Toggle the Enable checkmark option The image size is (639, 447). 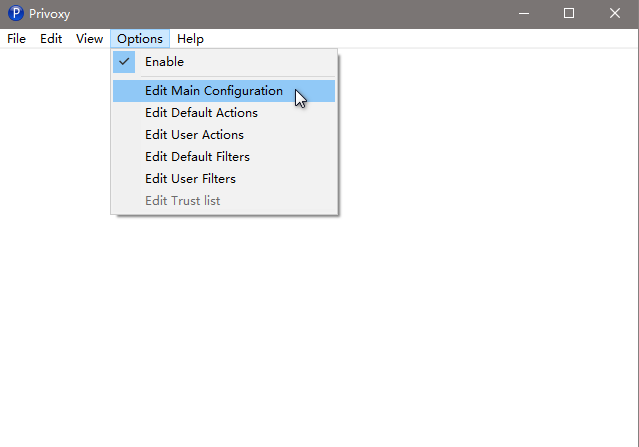pyautogui.click(x=224, y=62)
